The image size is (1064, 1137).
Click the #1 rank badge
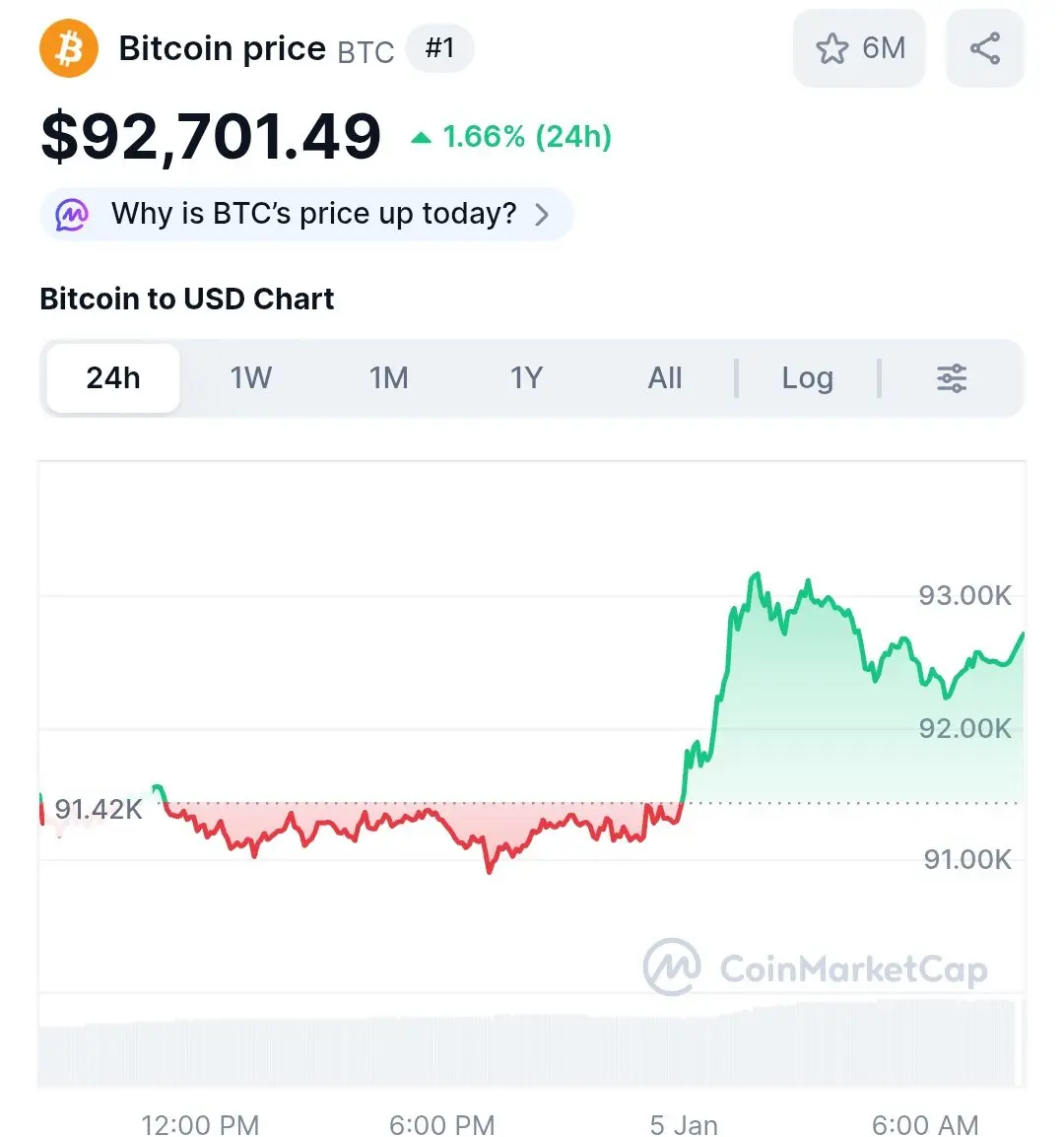point(439,48)
